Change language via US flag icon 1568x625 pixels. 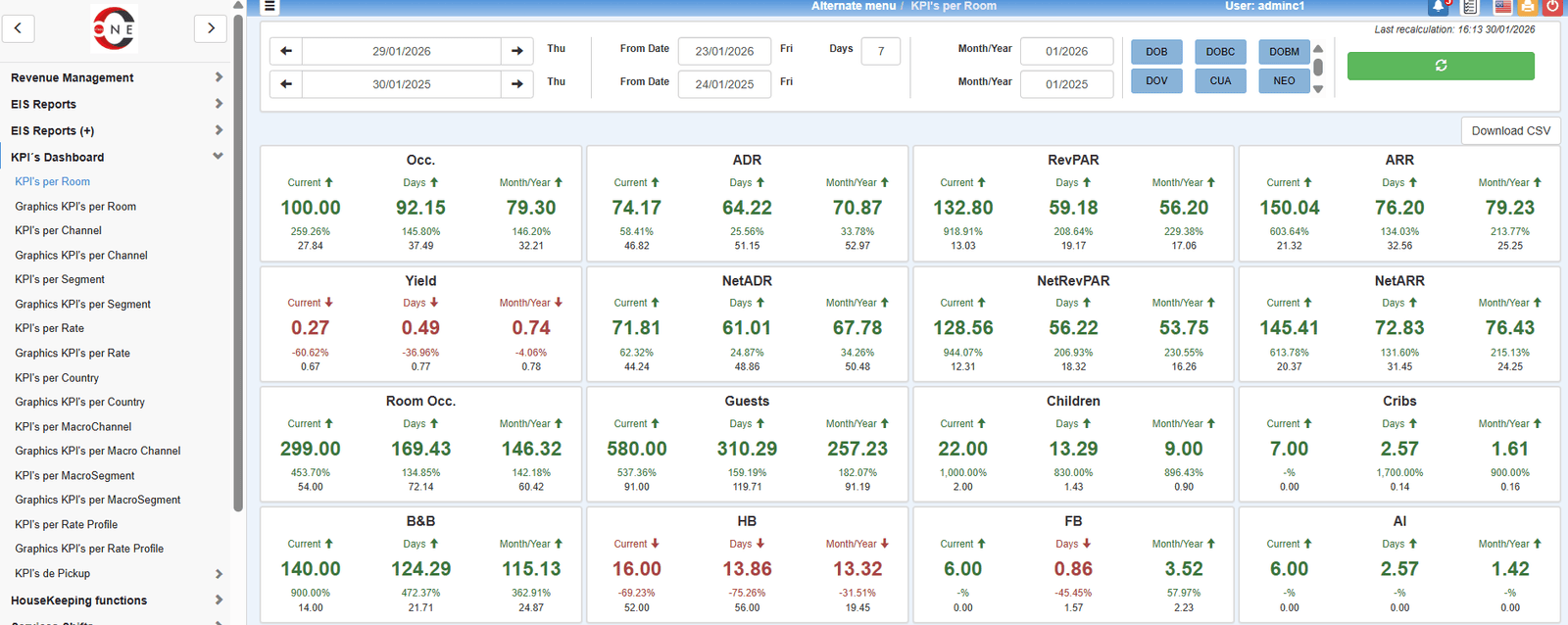1502,7
